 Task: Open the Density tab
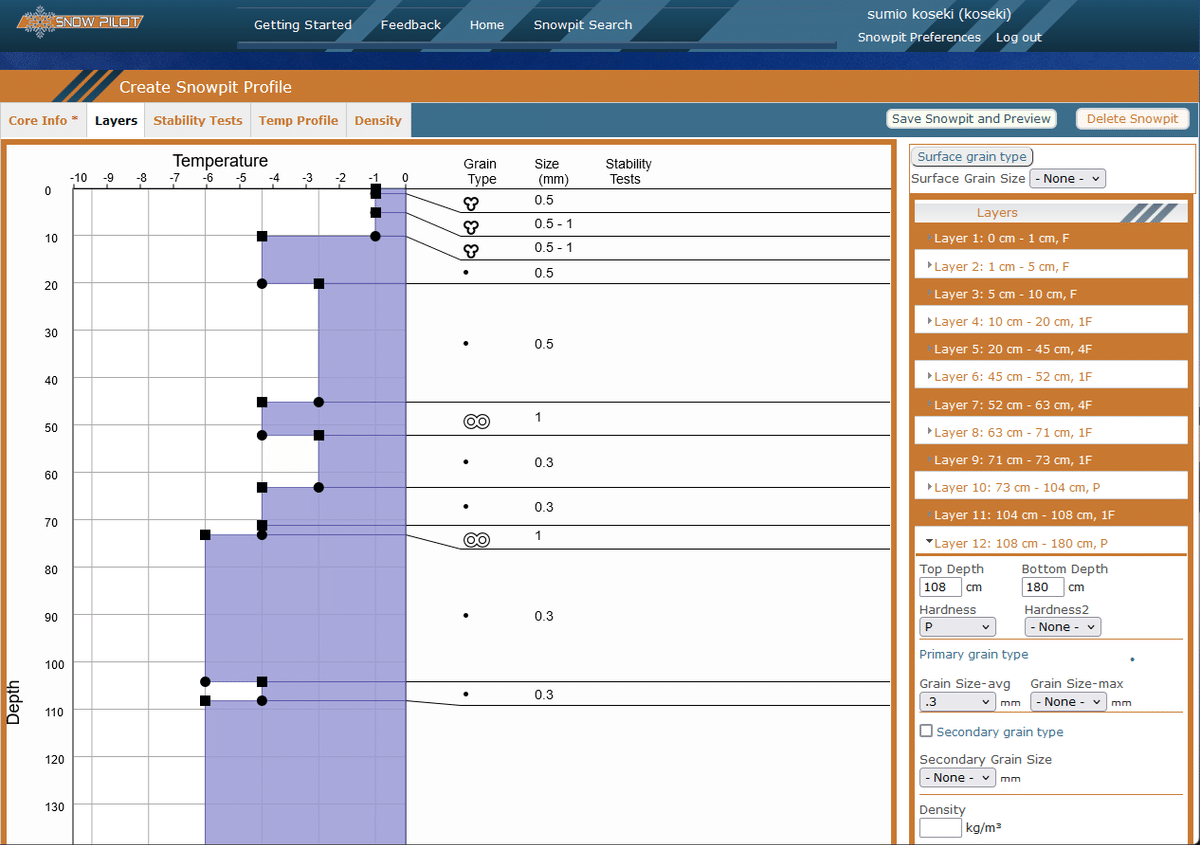click(x=378, y=121)
